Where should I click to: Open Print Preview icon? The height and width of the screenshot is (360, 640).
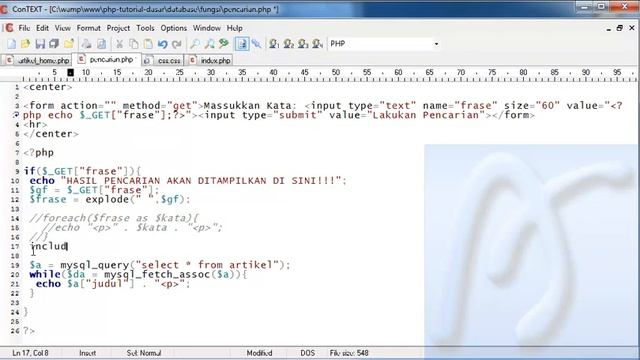(101, 44)
